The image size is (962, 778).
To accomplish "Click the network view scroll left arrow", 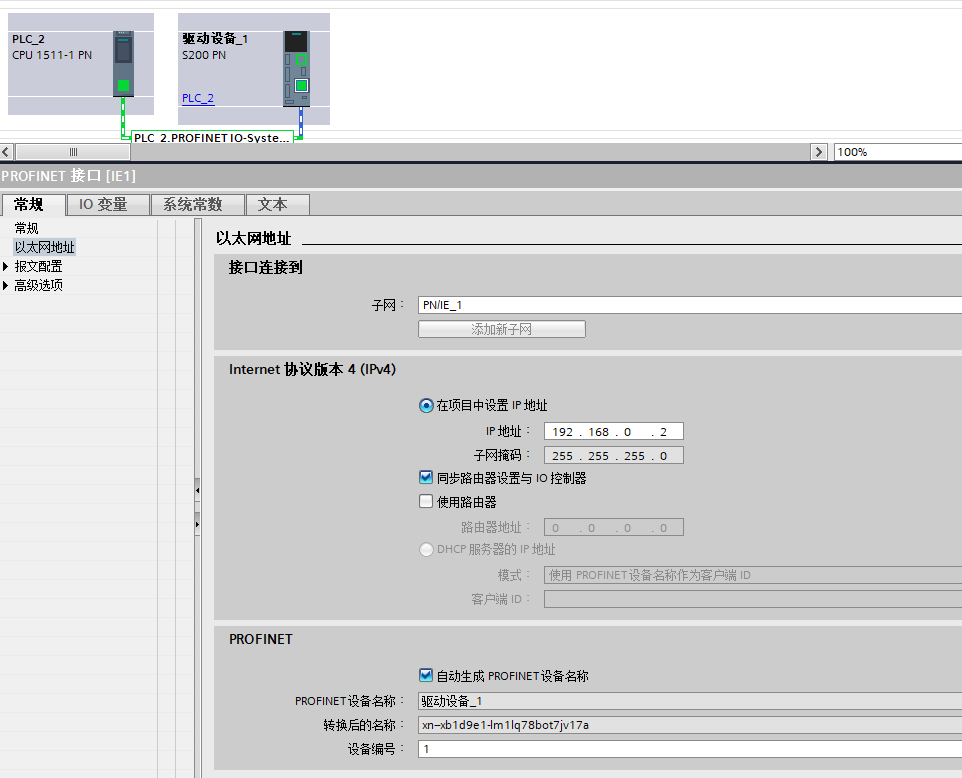I will click(x=6, y=152).
